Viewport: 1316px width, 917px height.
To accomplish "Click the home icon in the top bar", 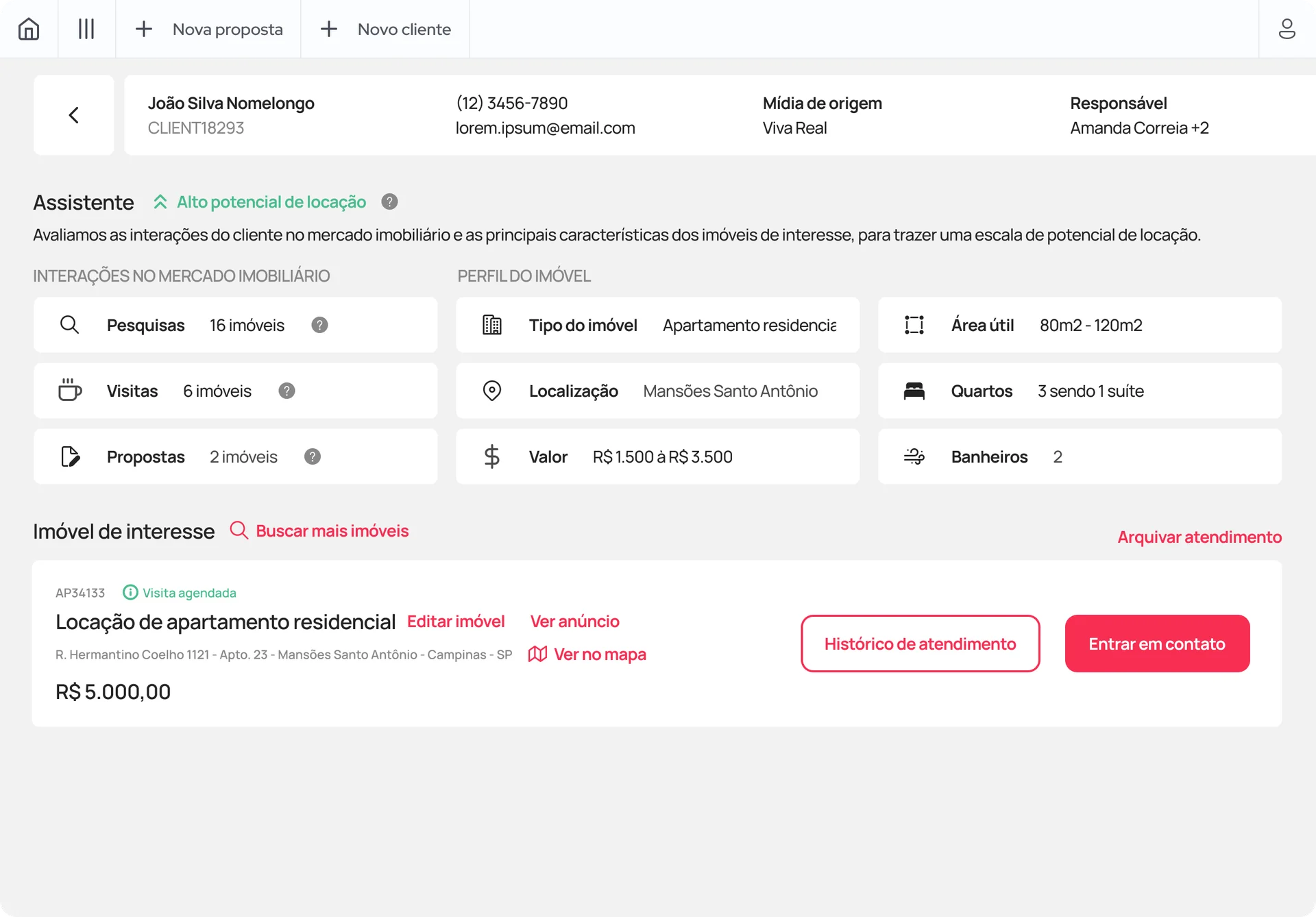I will click(x=28, y=29).
